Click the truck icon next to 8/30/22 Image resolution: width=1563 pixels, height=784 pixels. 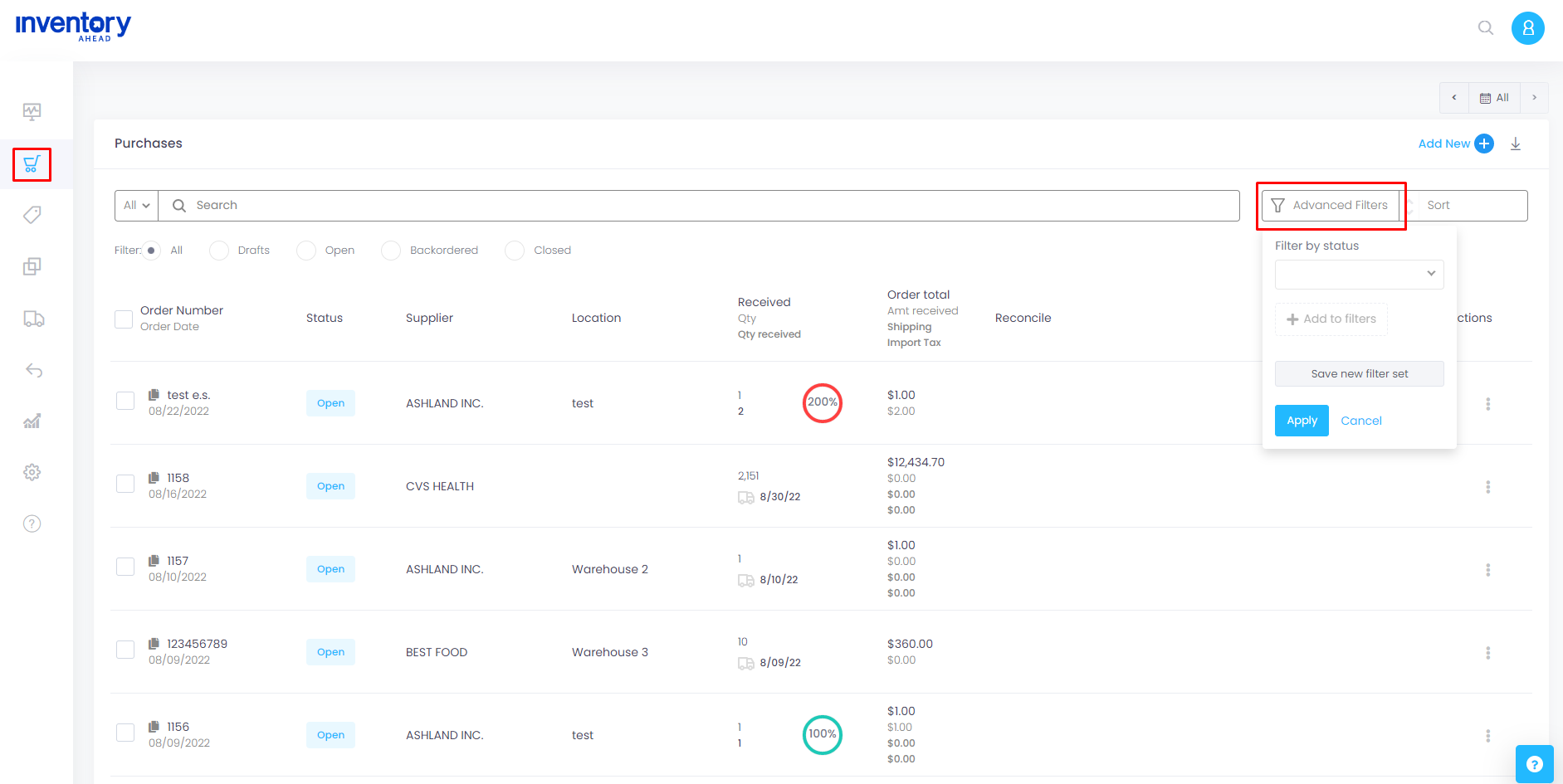(x=745, y=497)
